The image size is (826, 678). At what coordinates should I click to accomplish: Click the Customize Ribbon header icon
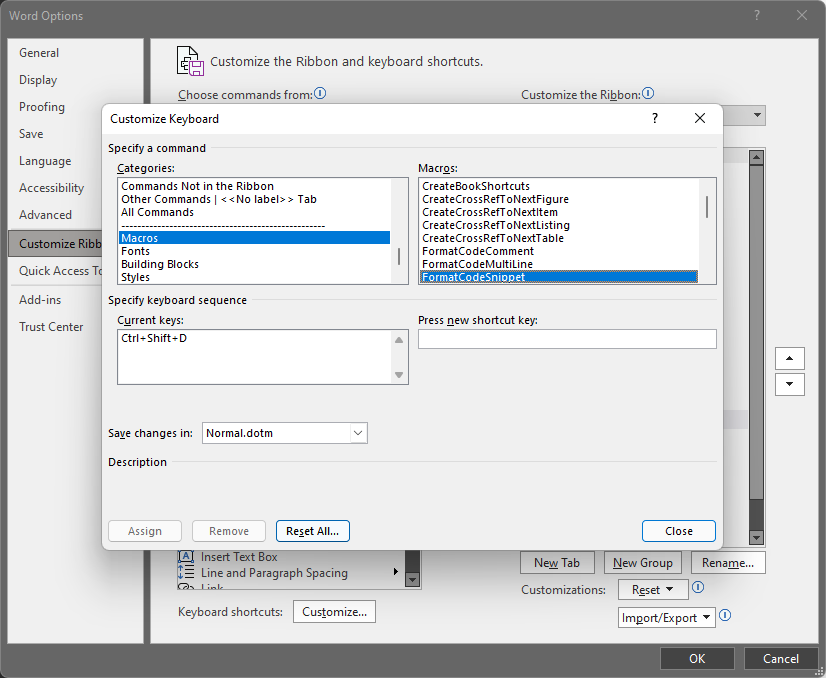click(190, 61)
